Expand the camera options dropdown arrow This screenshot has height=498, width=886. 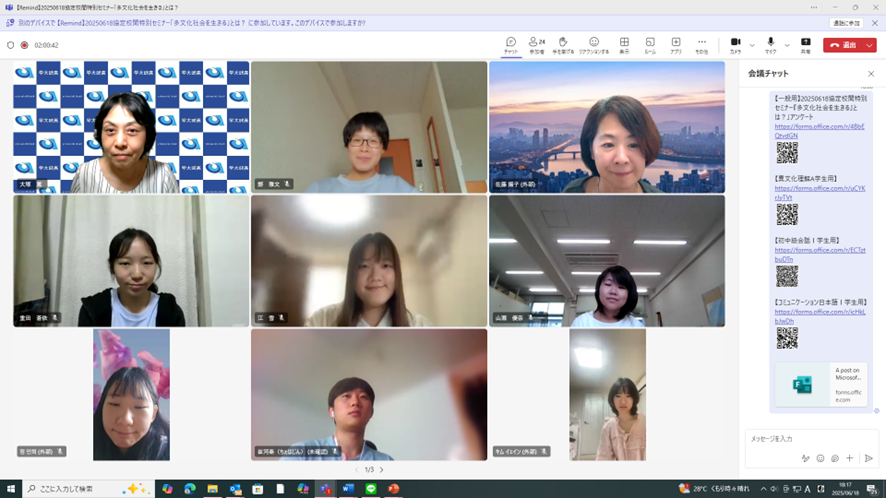pos(752,45)
